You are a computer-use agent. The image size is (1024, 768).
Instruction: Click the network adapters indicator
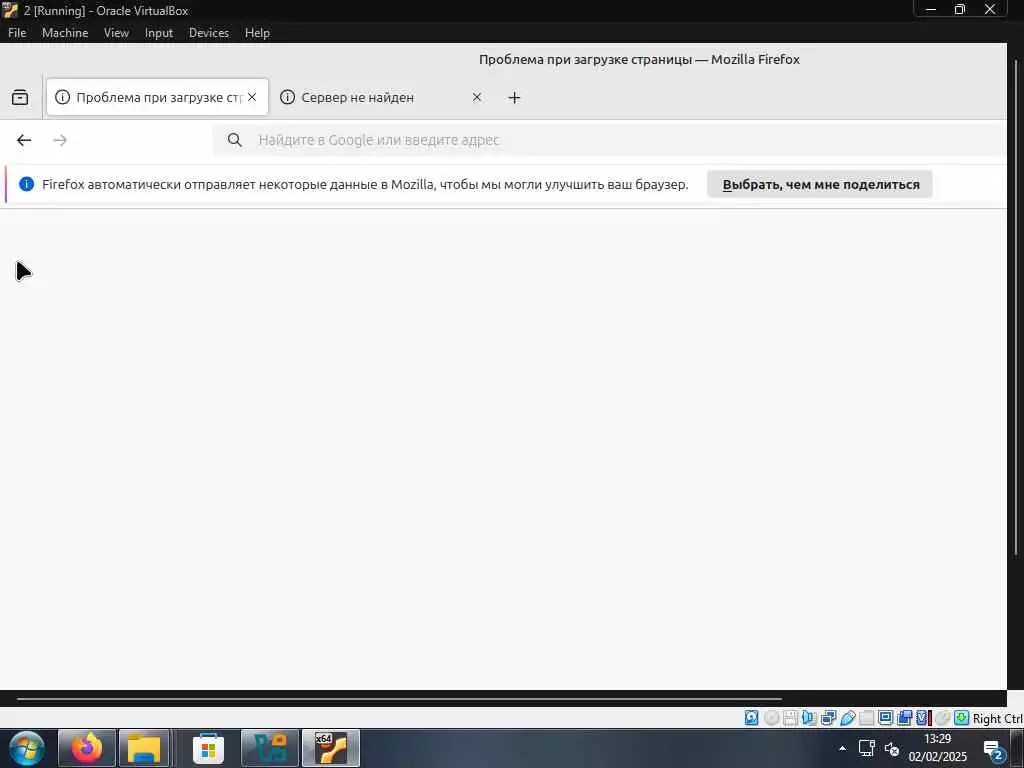click(x=828, y=718)
